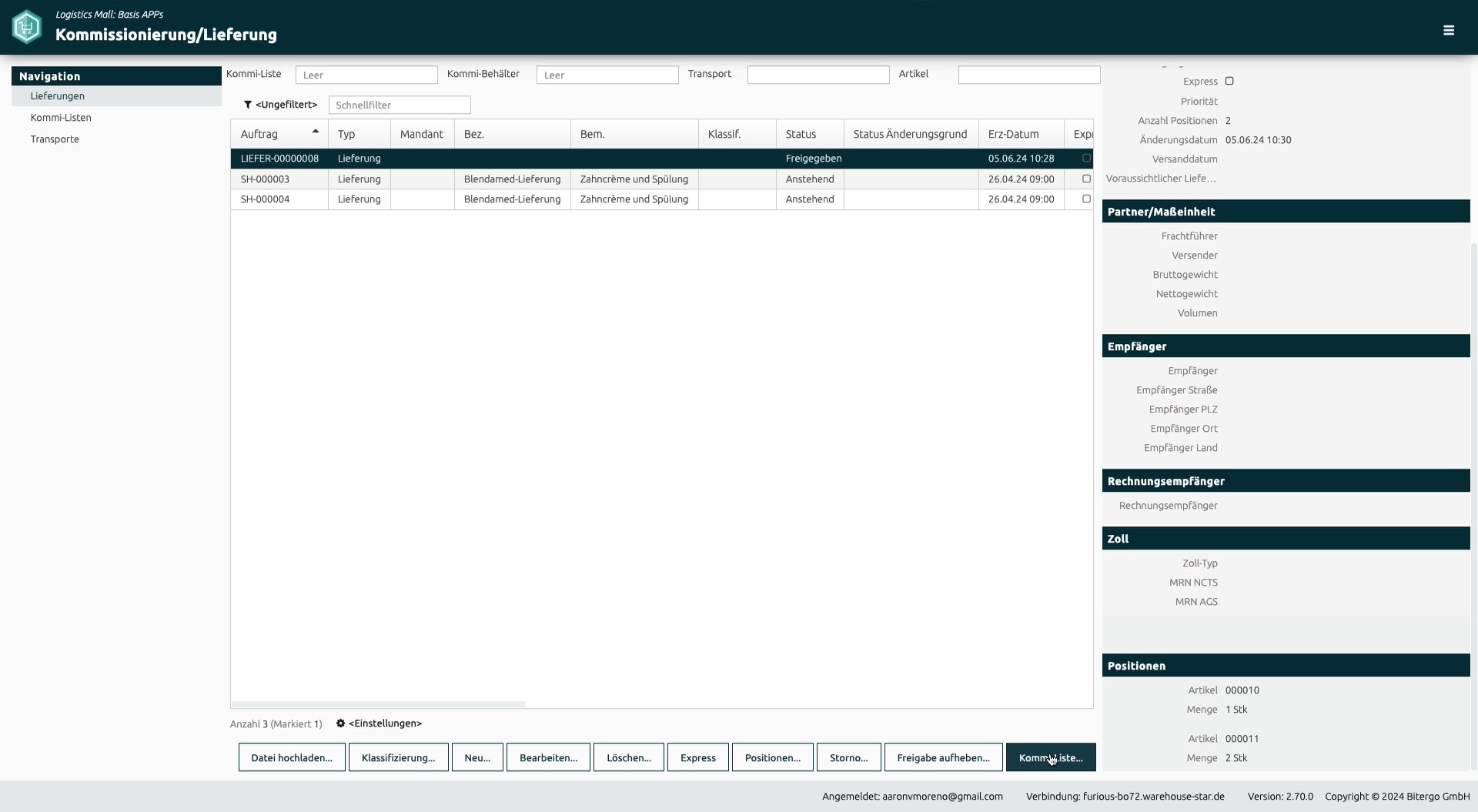Screen dimensions: 1478x812
Task: Select row SH-000004
Action: 662,199
